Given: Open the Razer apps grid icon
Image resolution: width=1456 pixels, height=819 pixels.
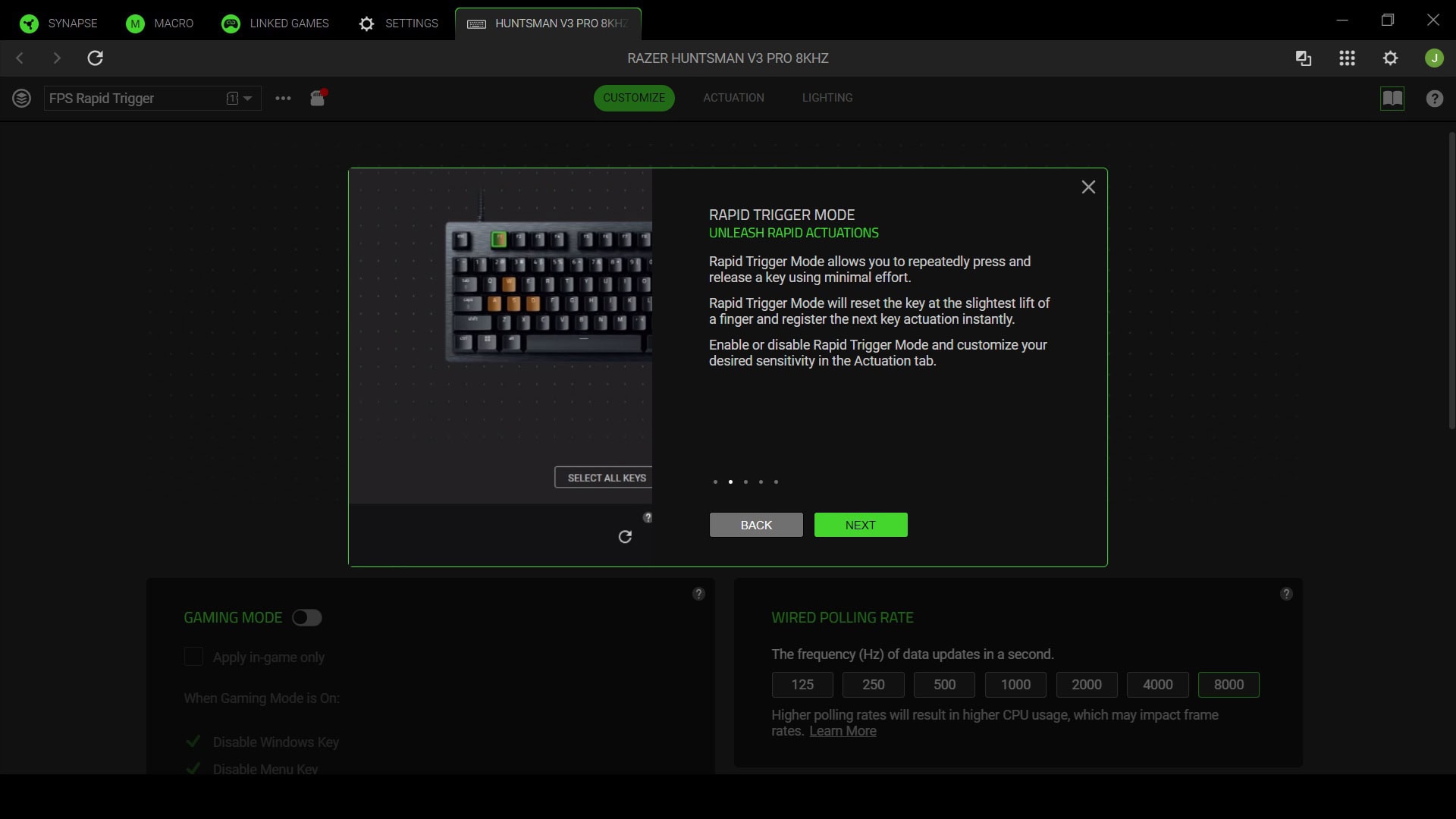Looking at the screenshot, I should (1348, 58).
